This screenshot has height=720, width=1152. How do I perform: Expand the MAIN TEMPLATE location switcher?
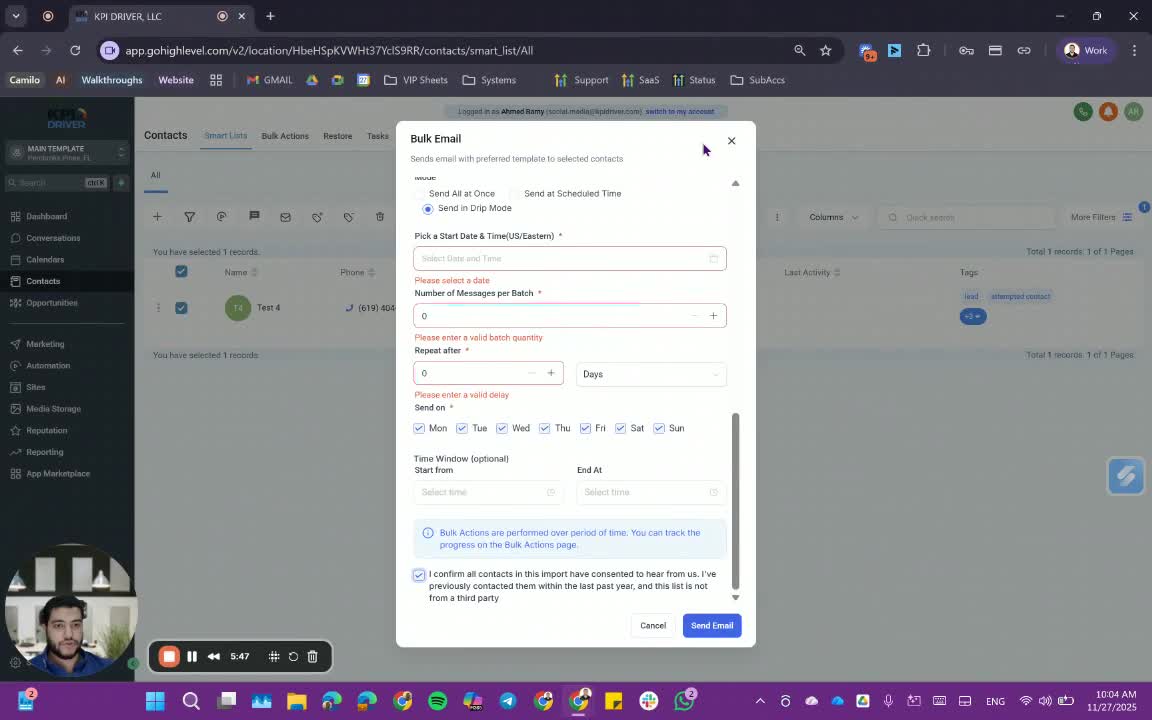tap(67, 153)
